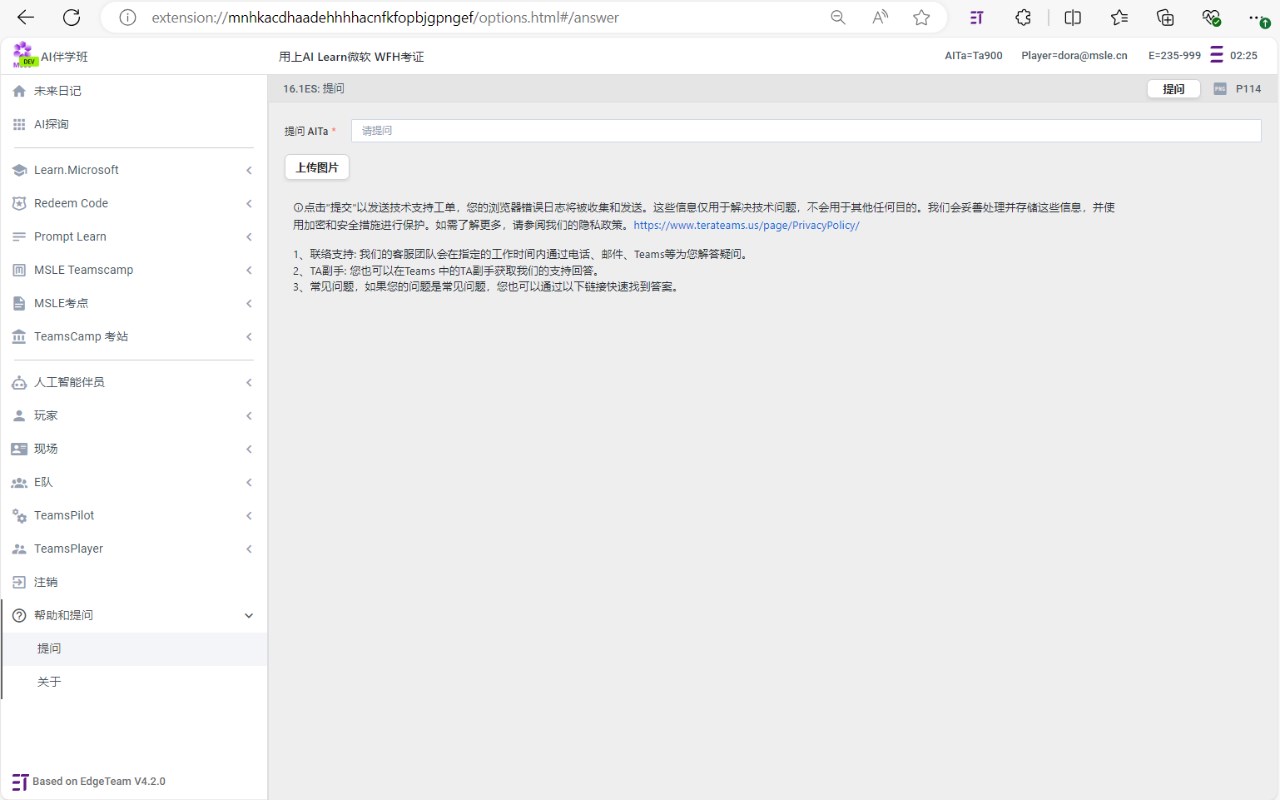Expand the Prompt Learn chevron
This screenshot has width=1280, height=800.
(x=249, y=237)
